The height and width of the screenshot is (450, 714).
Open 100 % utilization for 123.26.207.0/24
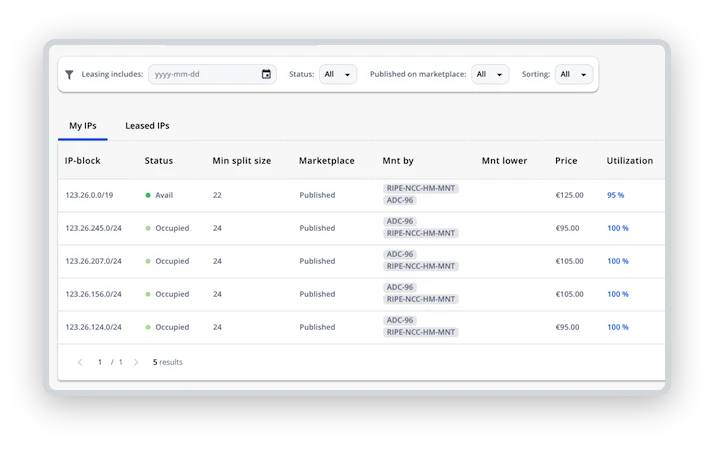click(x=617, y=261)
